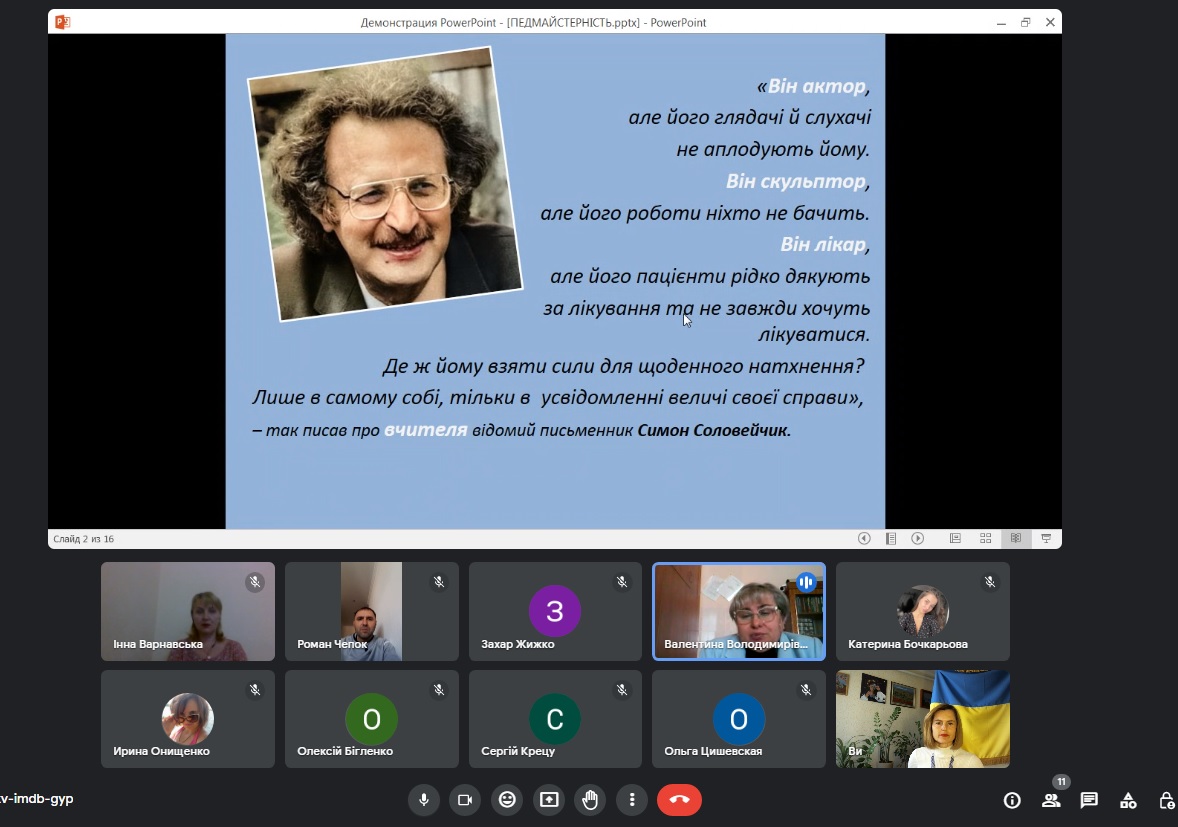Open the activities shapes icon
The height and width of the screenshot is (827, 1178).
coord(1128,801)
